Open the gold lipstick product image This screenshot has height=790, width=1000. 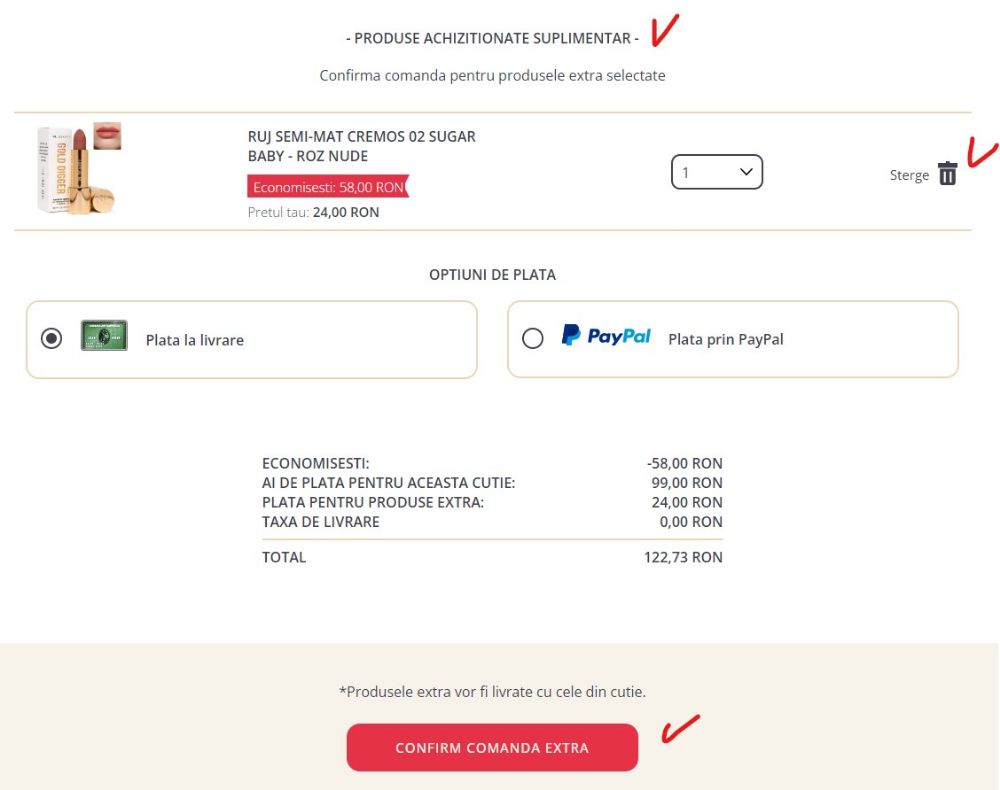pos(75,170)
